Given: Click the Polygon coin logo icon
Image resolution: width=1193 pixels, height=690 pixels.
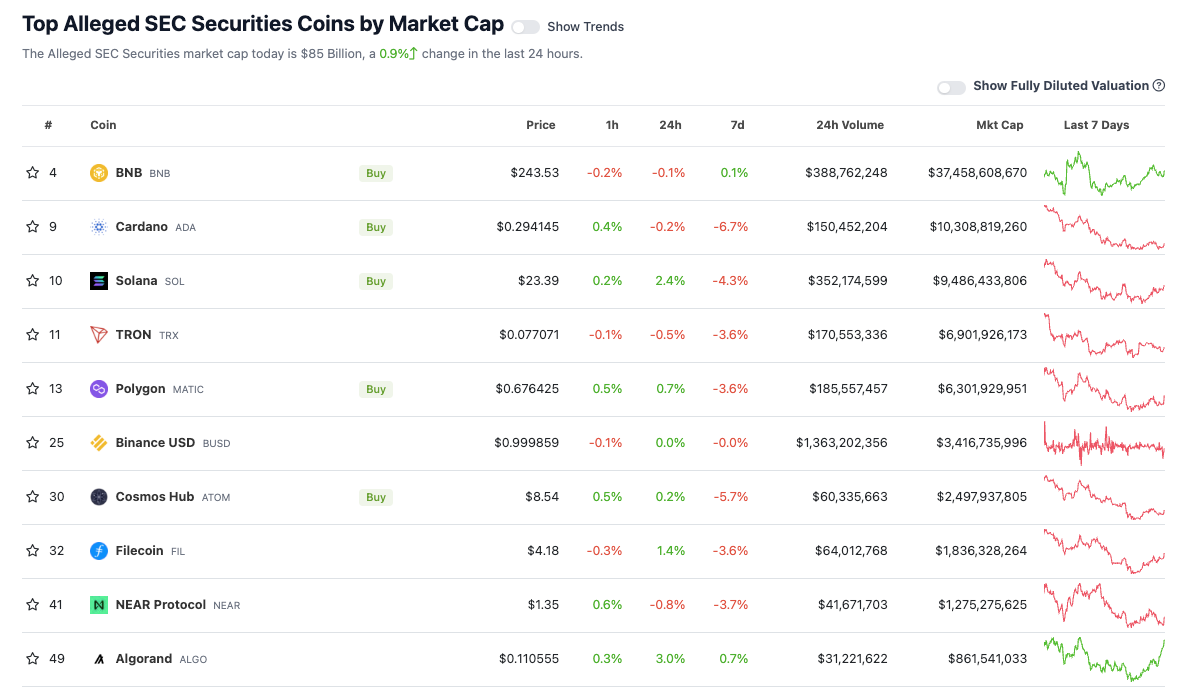Looking at the screenshot, I should pyautogui.click(x=99, y=389).
